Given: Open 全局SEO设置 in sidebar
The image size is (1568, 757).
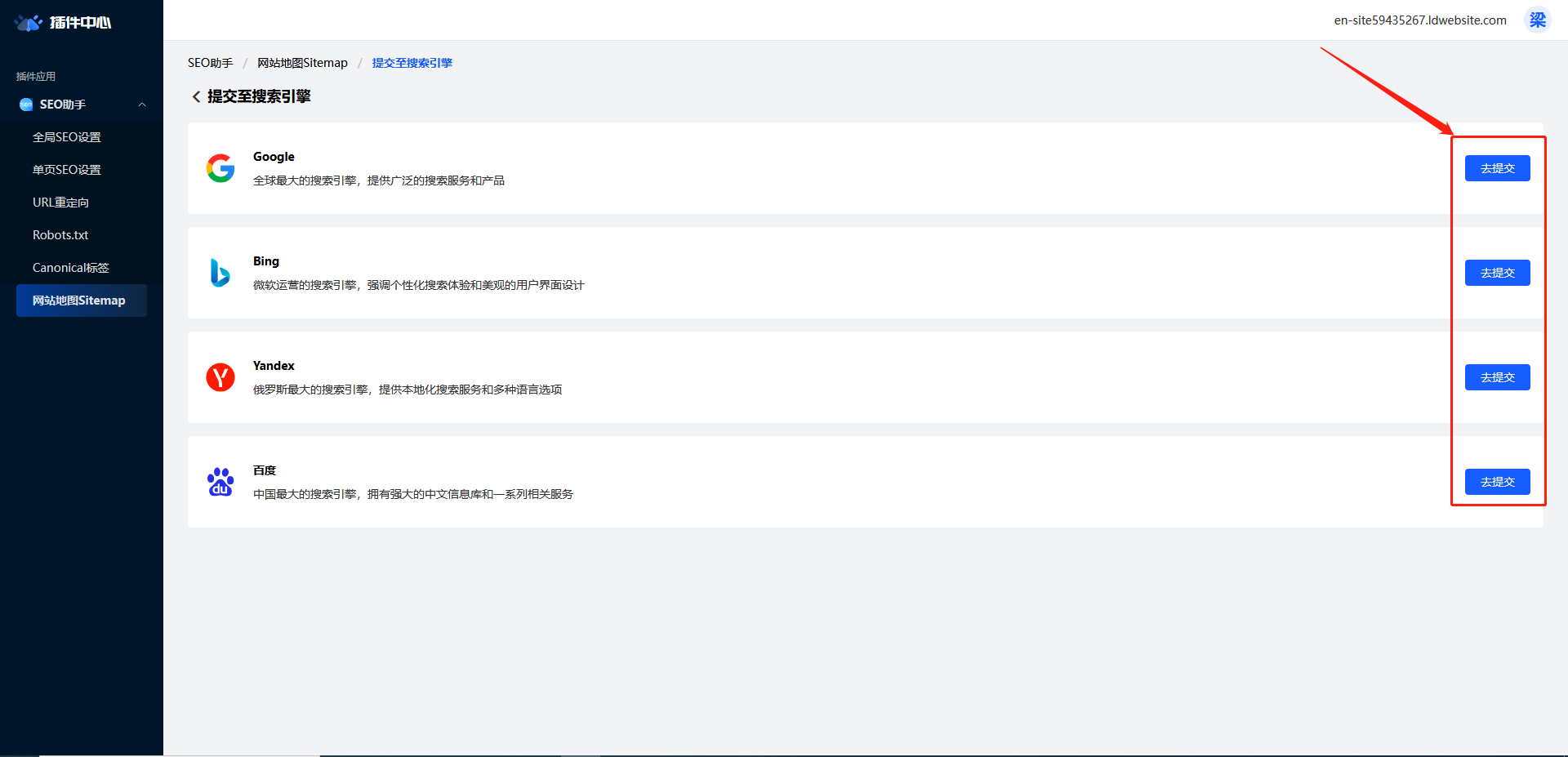Looking at the screenshot, I should click(67, 137).
